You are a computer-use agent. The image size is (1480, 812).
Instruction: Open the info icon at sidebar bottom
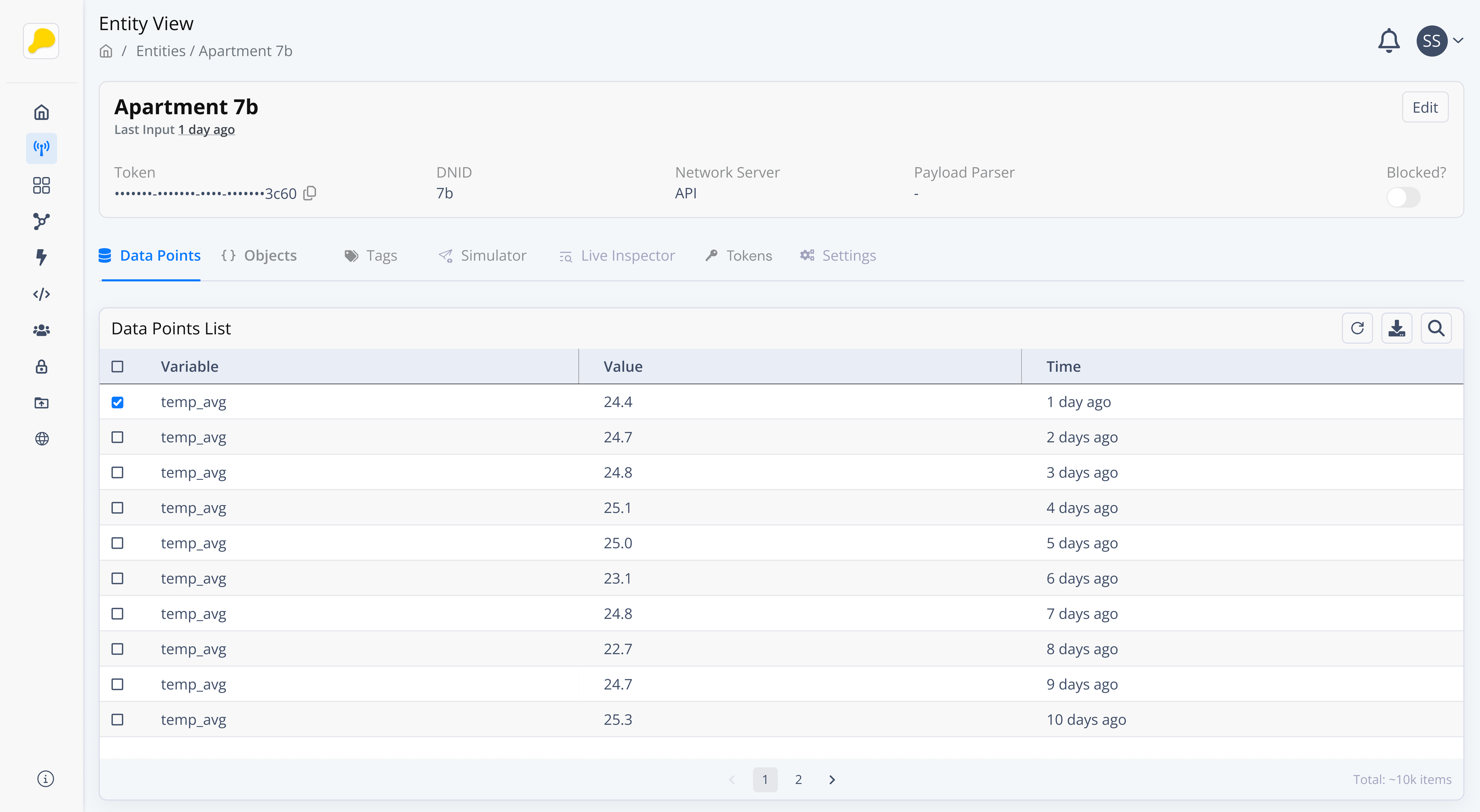45,779
